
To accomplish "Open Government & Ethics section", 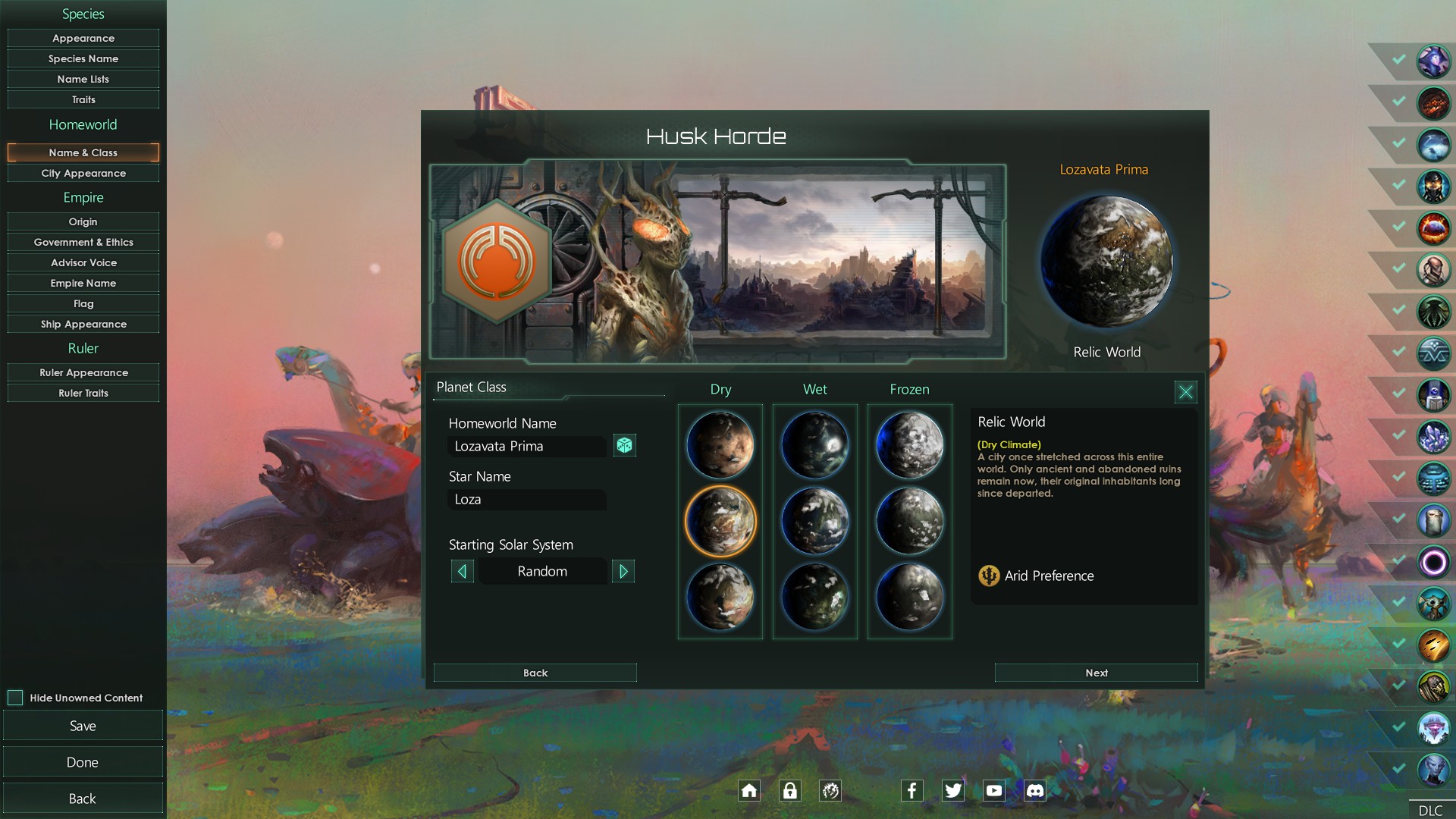I will 83,242.
